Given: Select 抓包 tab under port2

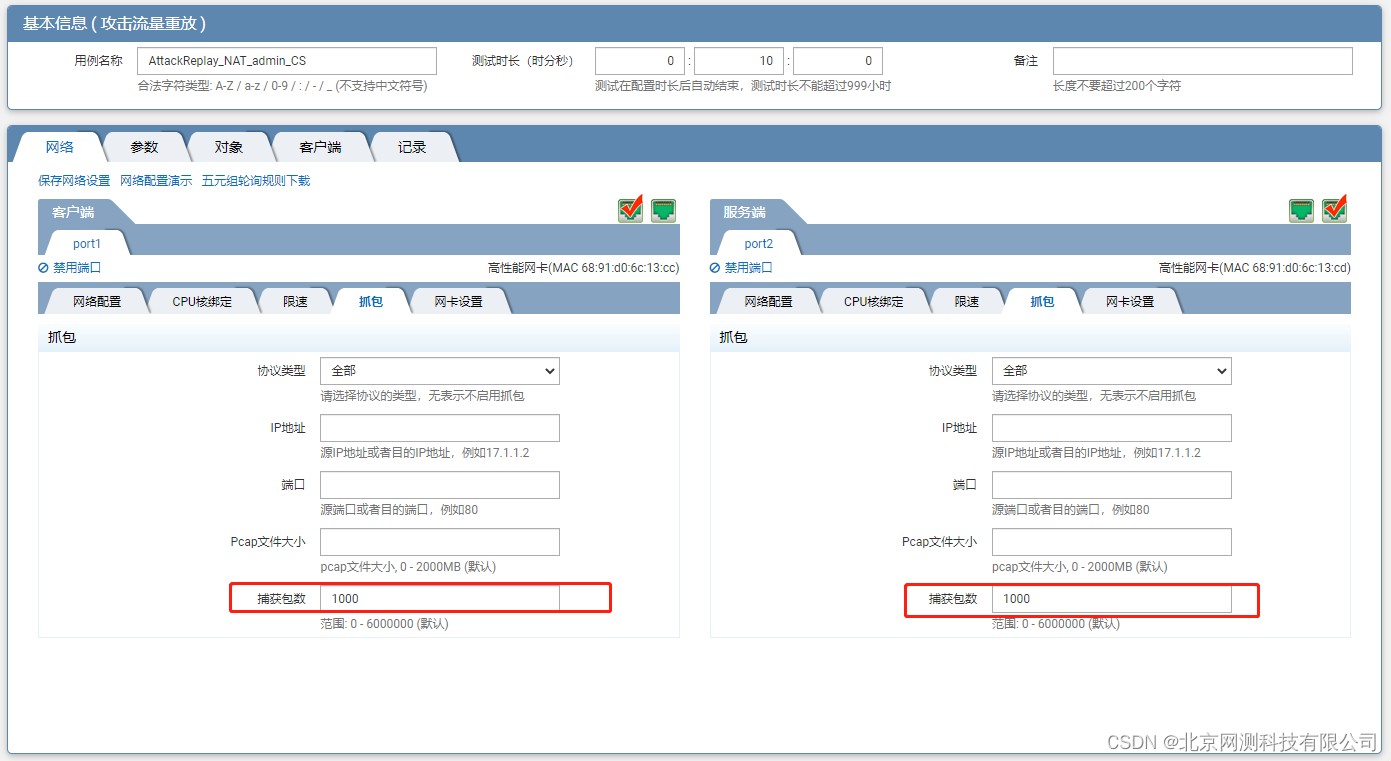Looking at the screenshot, I should (x=1043, y=301).
